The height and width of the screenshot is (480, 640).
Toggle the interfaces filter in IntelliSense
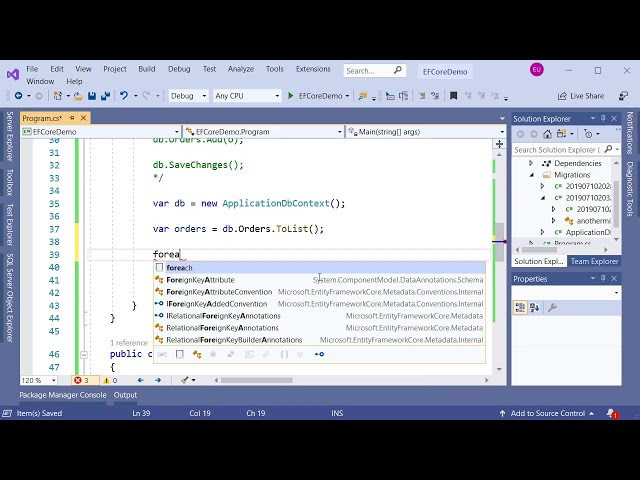pos(319,354)
